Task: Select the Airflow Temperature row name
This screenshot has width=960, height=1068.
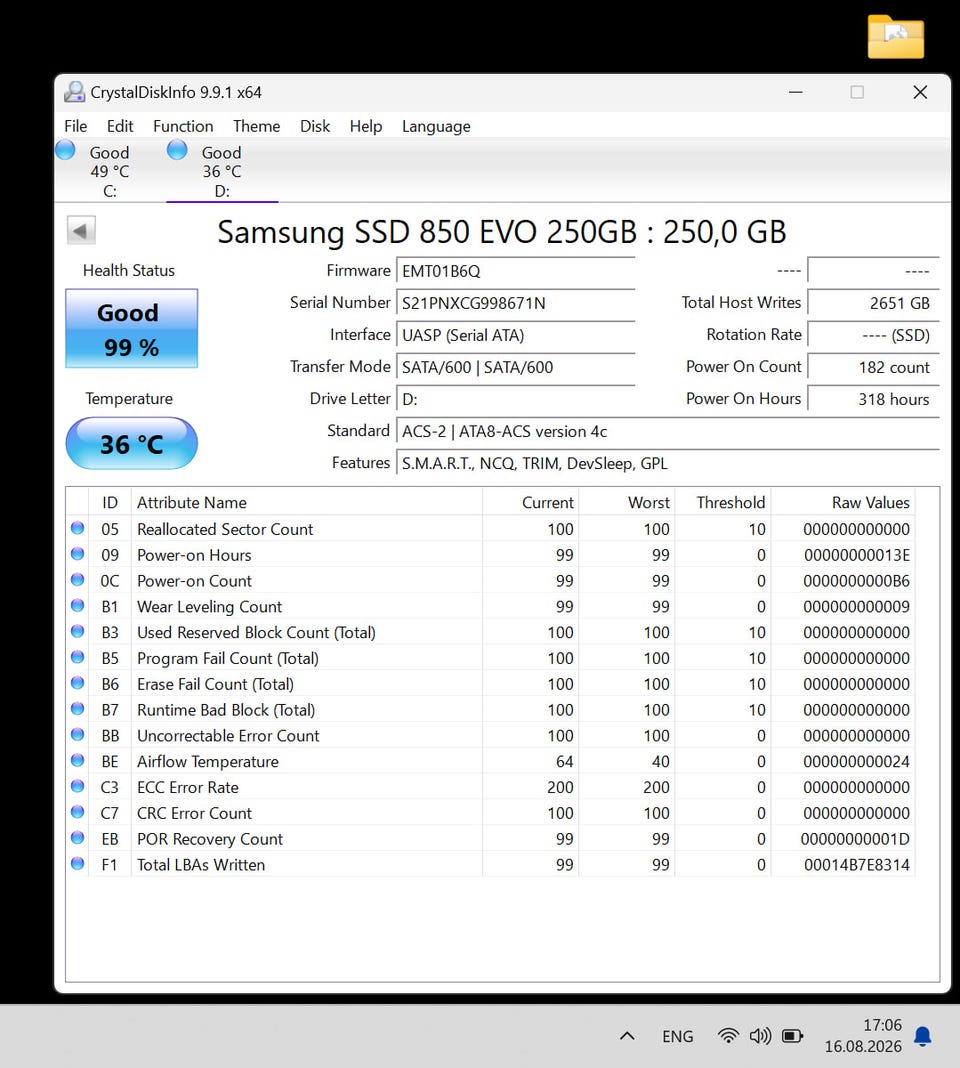Action: [208, 761]
